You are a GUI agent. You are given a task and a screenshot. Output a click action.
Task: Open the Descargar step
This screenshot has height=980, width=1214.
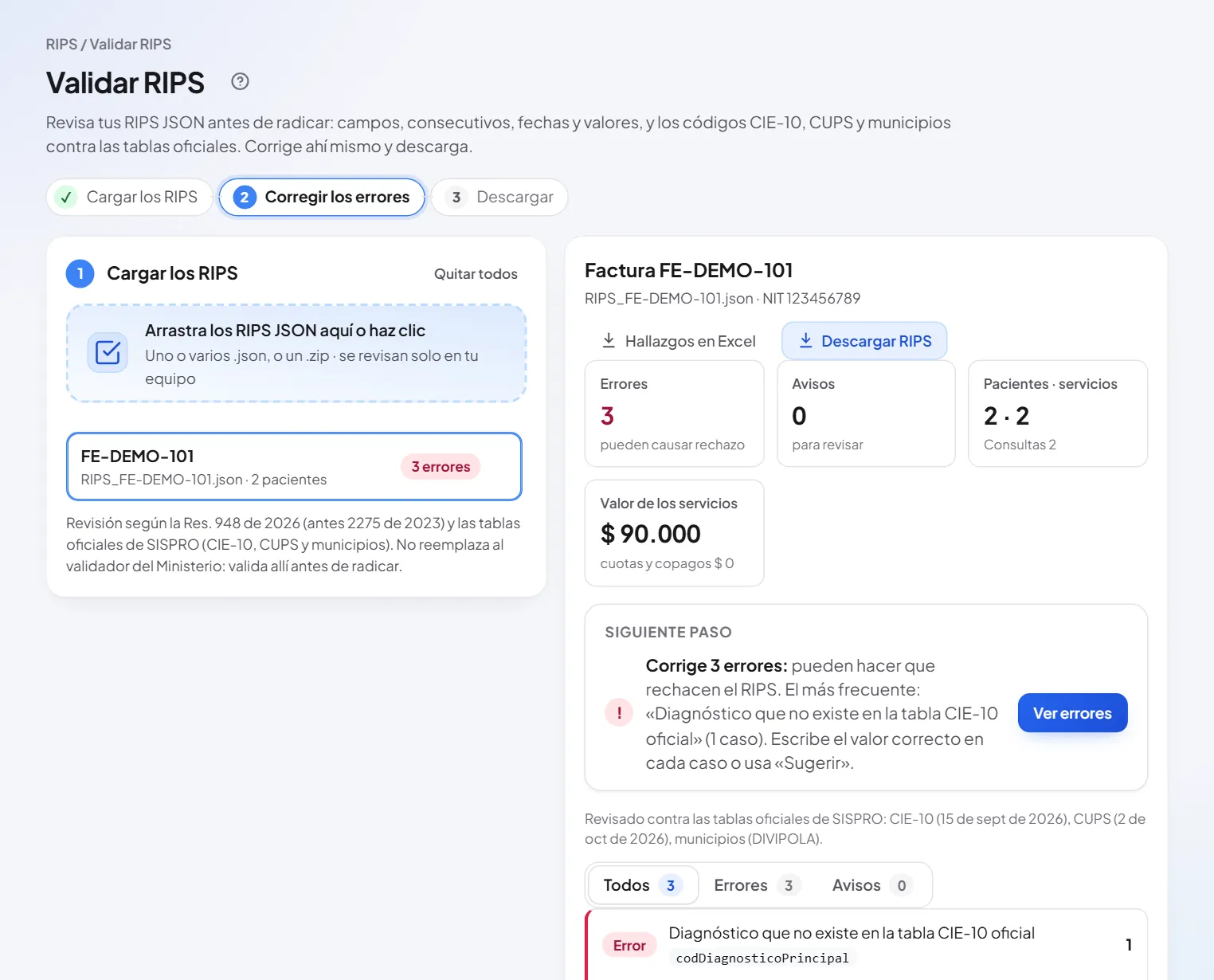tap(499, 197)
